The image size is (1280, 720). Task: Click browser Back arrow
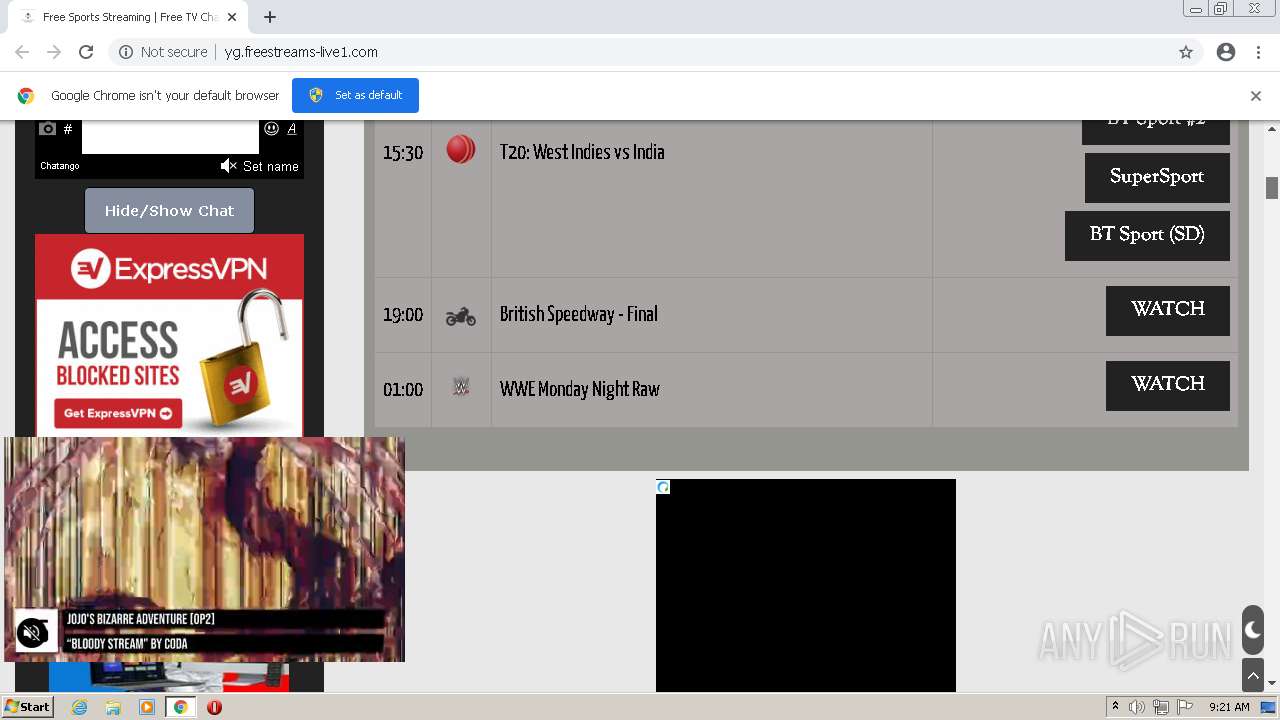[x=22, y=52]
